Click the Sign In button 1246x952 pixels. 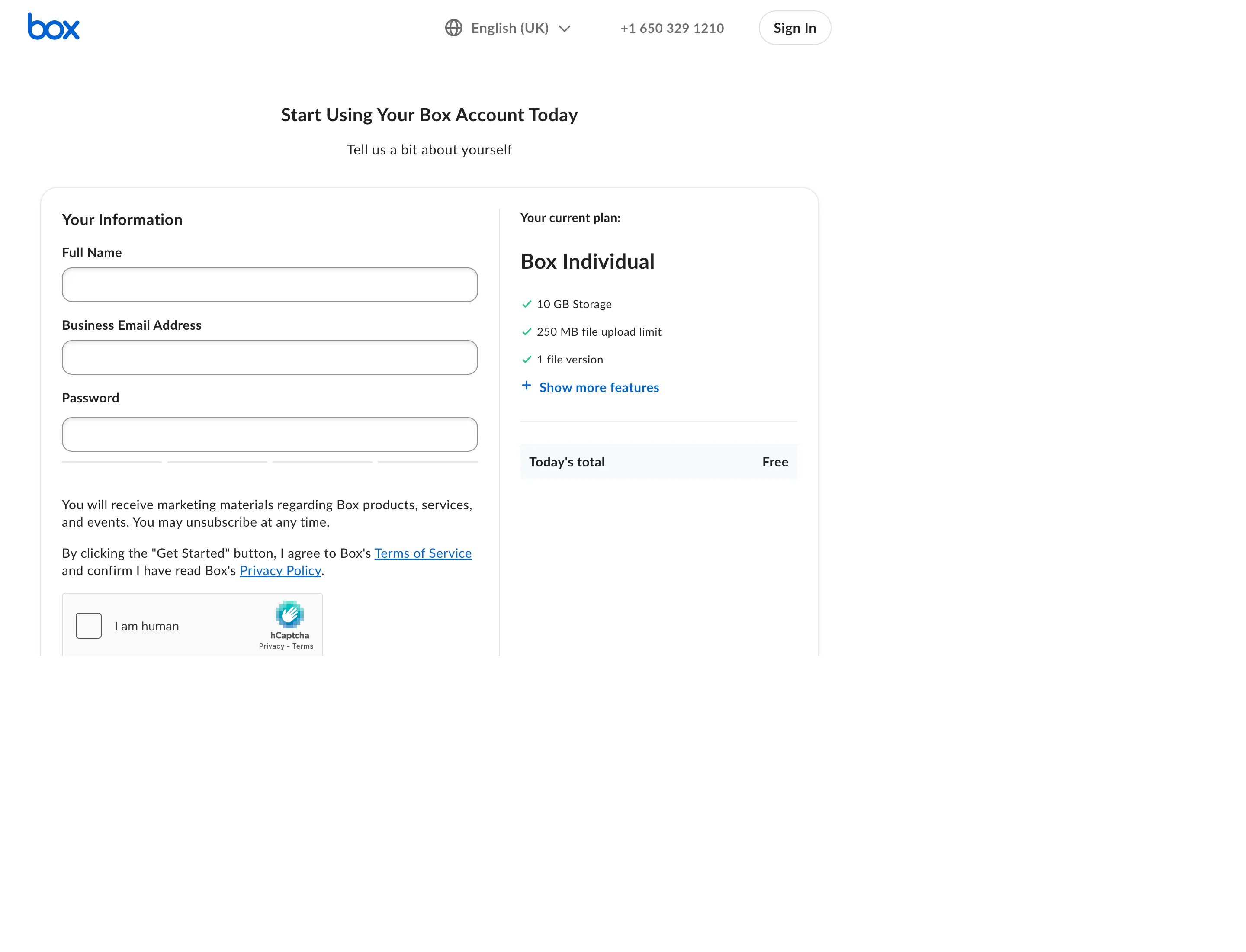[x=794, y=28]
